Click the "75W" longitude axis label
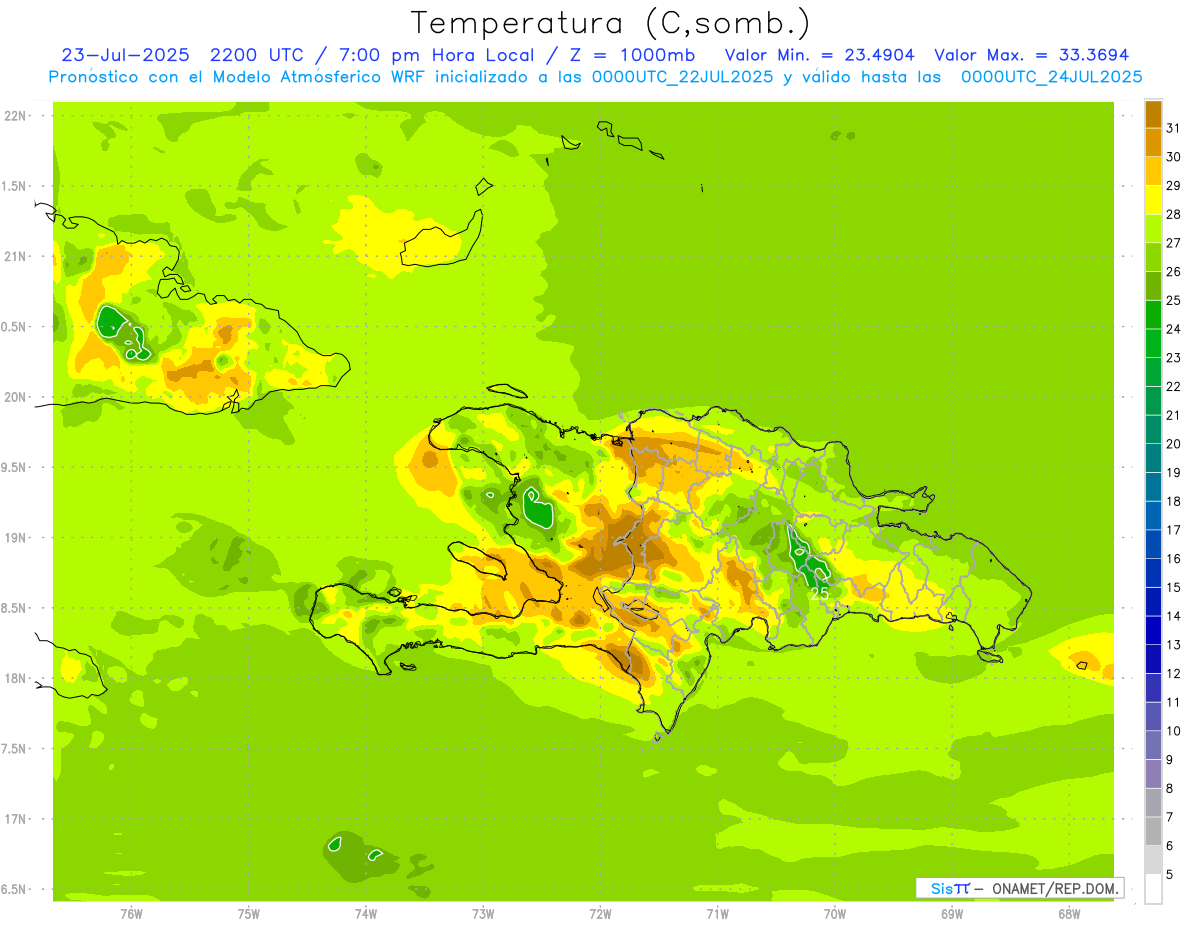 pos(249,913)
